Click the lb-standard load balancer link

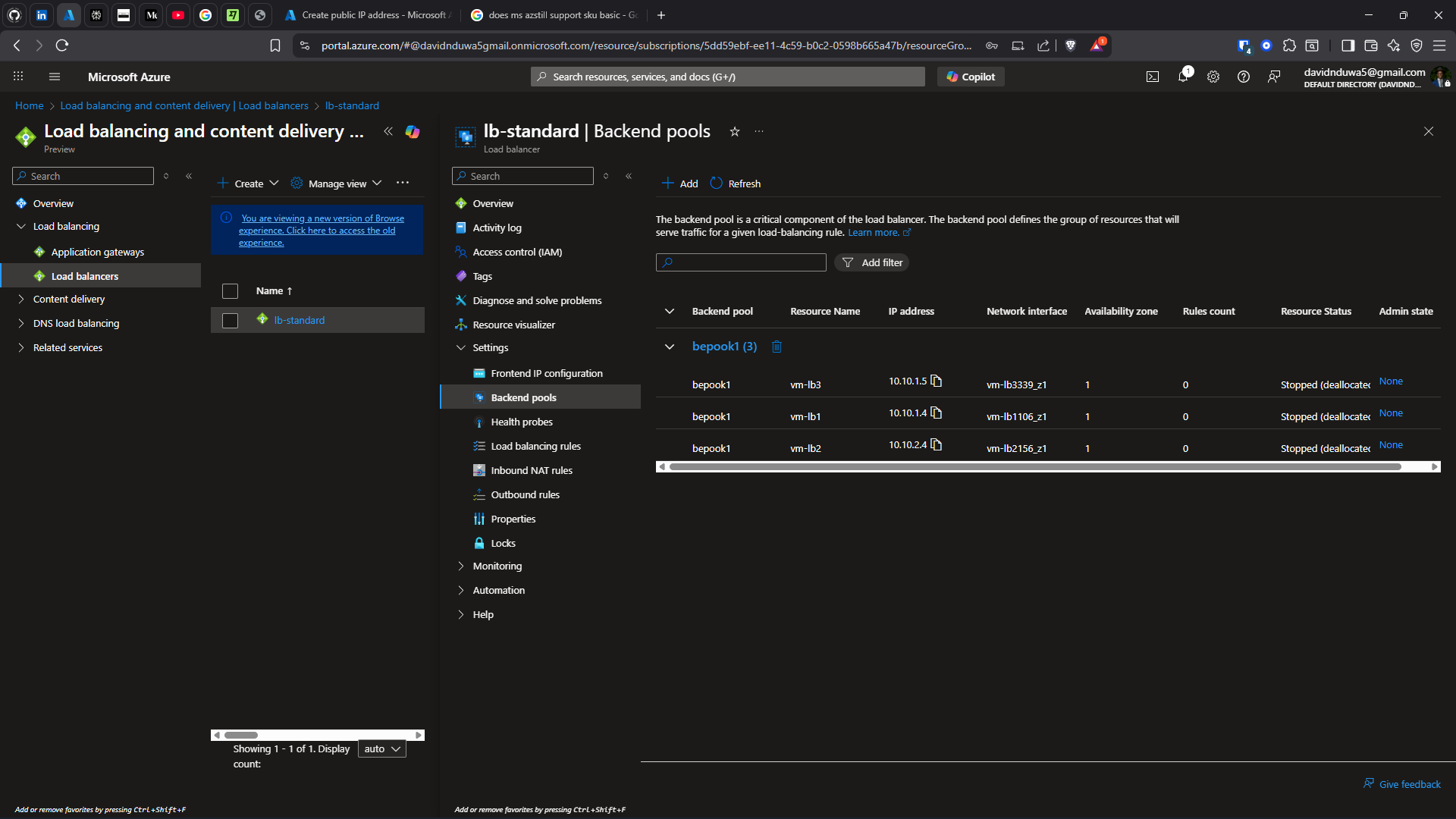[299, 320]
